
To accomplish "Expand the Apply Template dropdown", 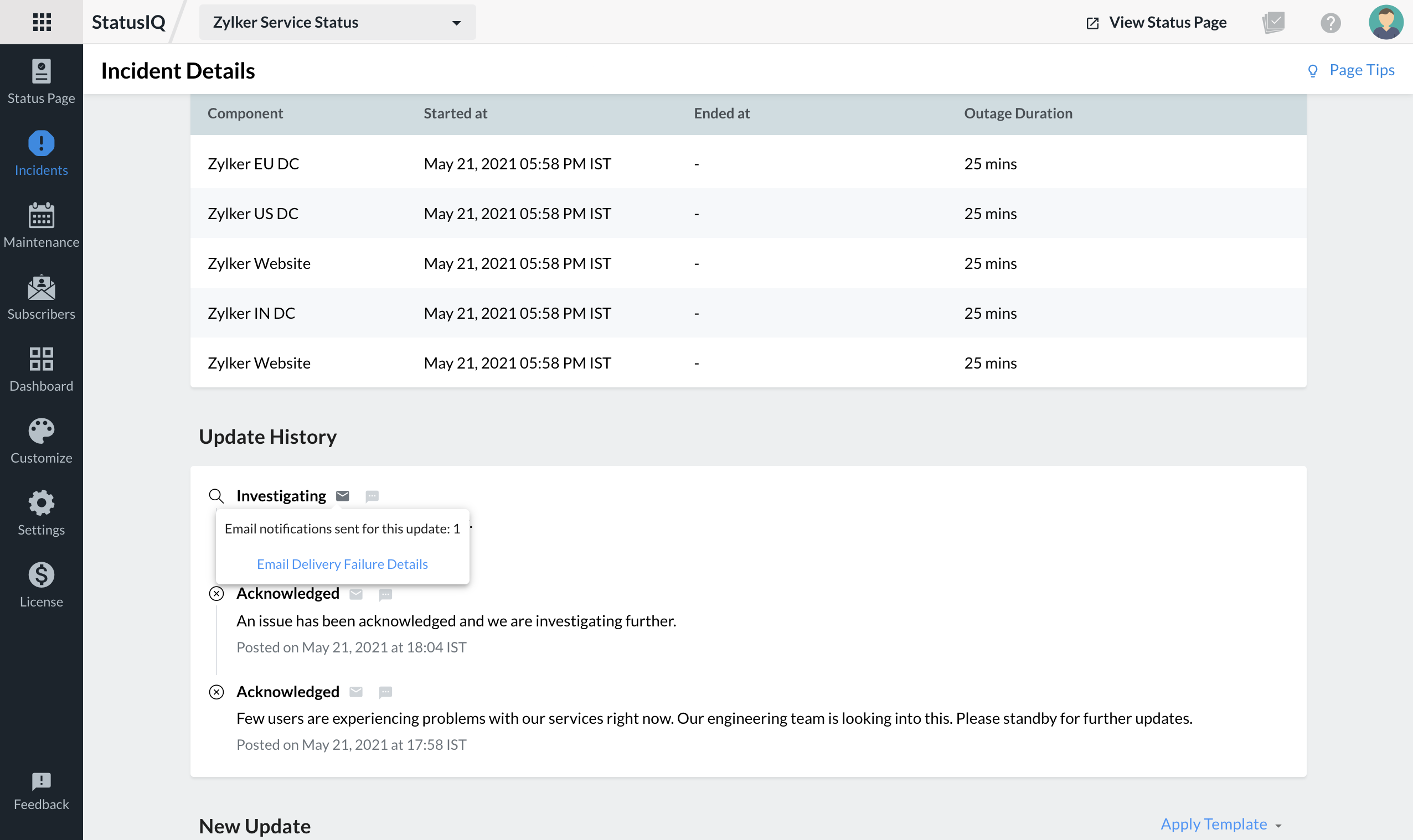I will click(1220, 824).
